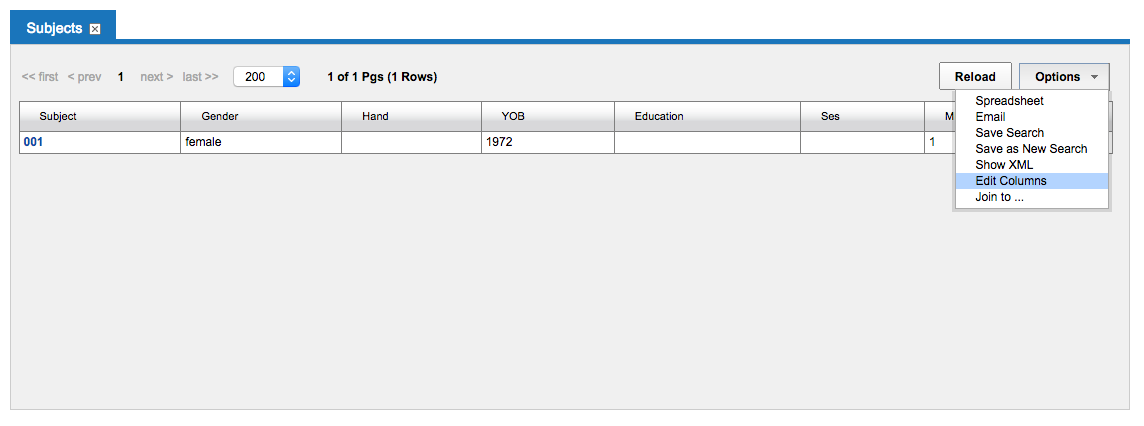Click Save Search menu entry
The image size is (1144, 426).
click(x=1009, y=133)
